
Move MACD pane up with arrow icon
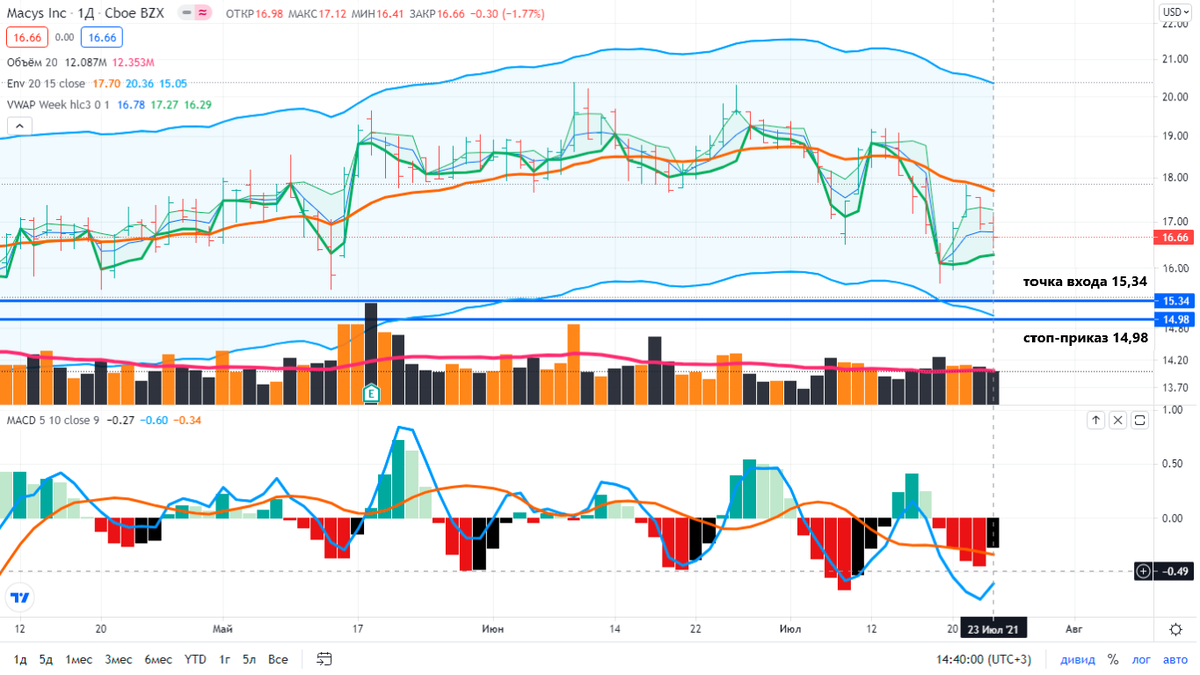tap(1096, 421)
